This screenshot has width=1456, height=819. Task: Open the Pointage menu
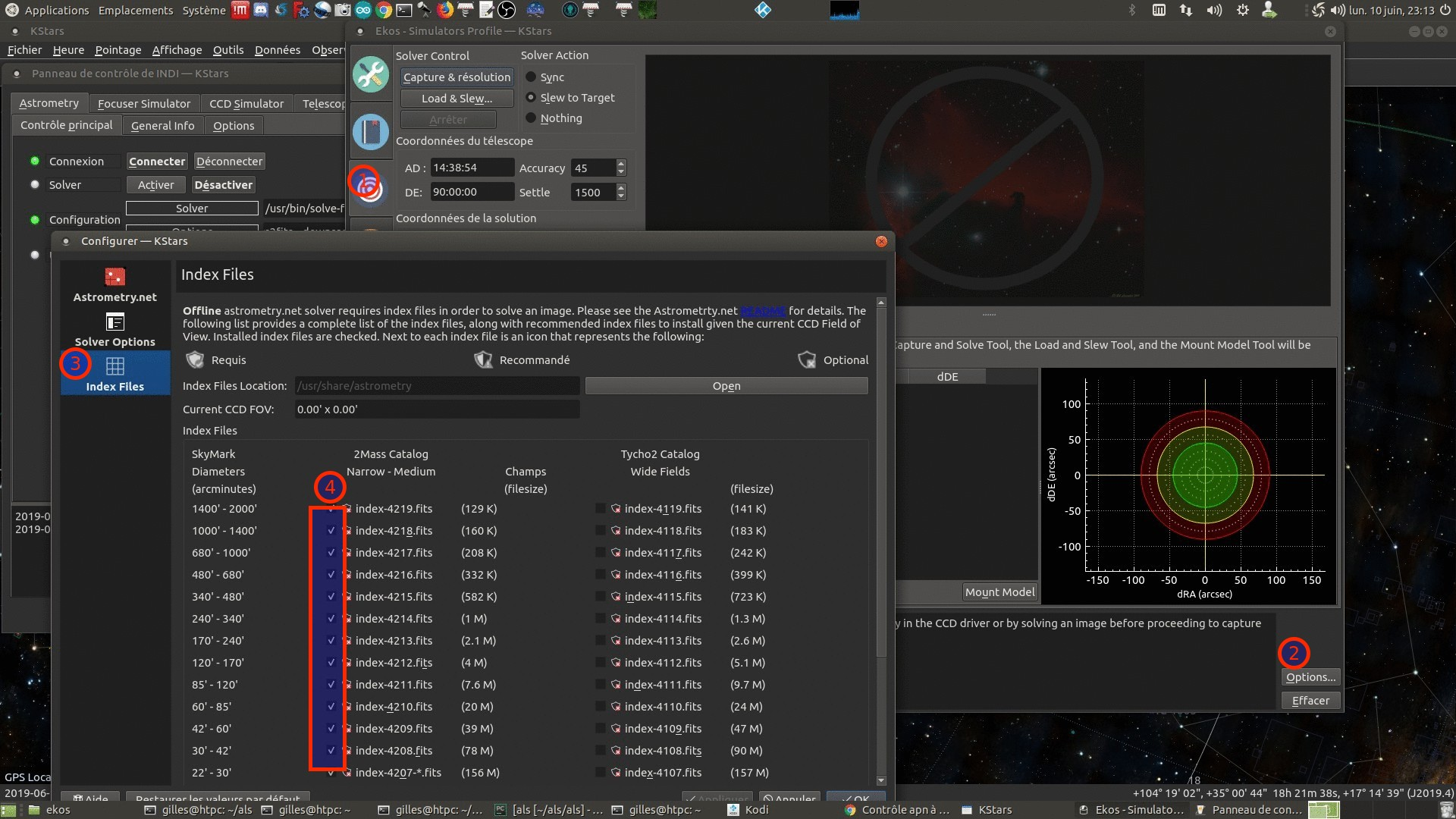click(118, 50)
